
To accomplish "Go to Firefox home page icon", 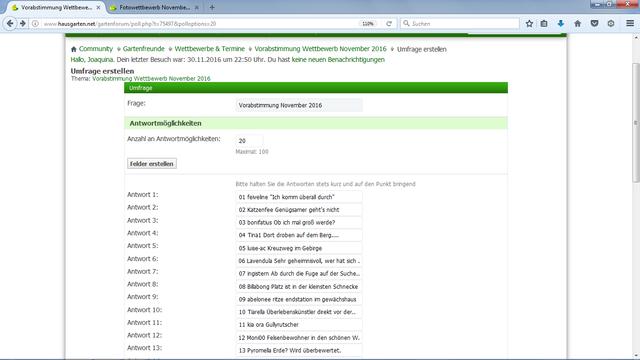I will click(x=578, y=24).
